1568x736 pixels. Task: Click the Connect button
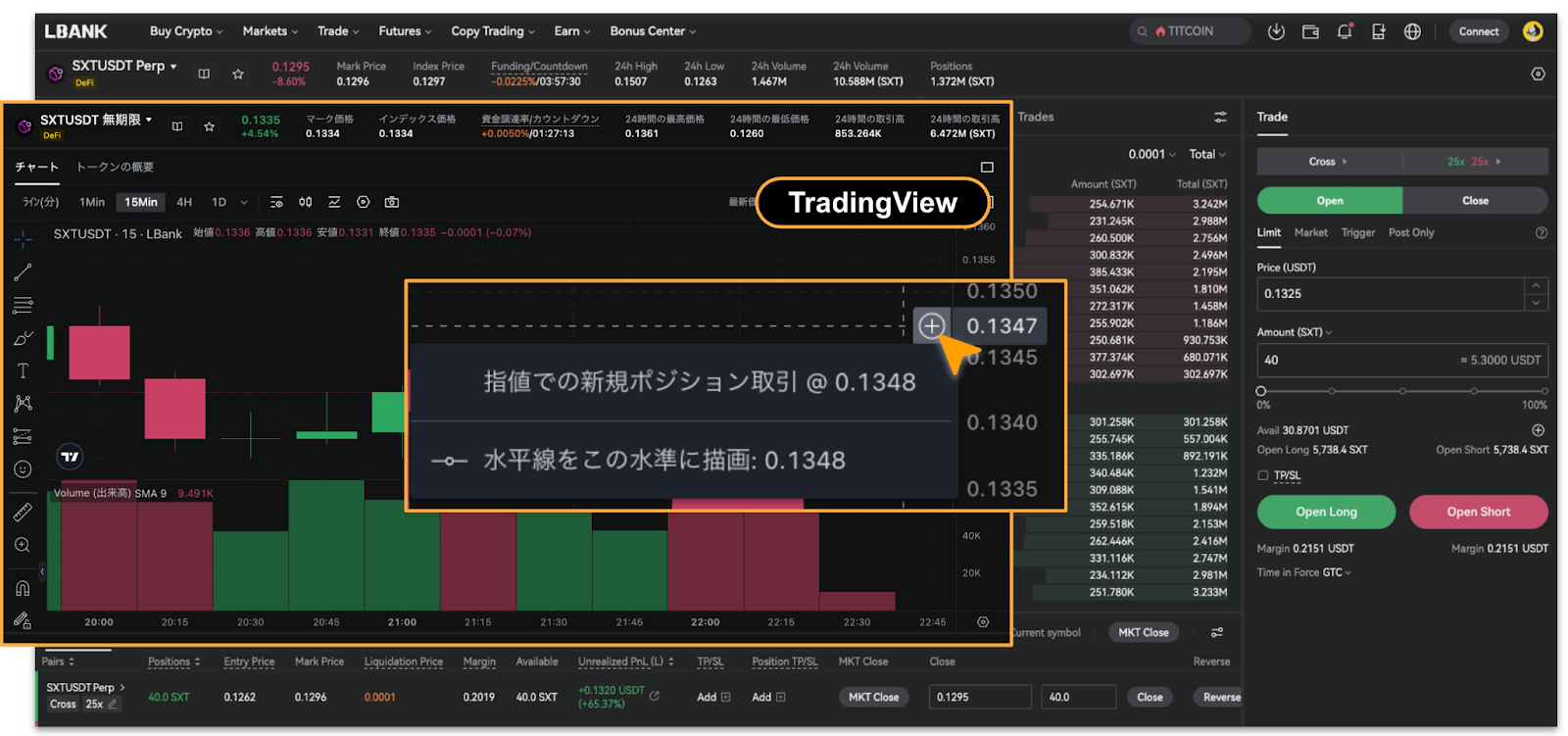(x=1479, y=31)
